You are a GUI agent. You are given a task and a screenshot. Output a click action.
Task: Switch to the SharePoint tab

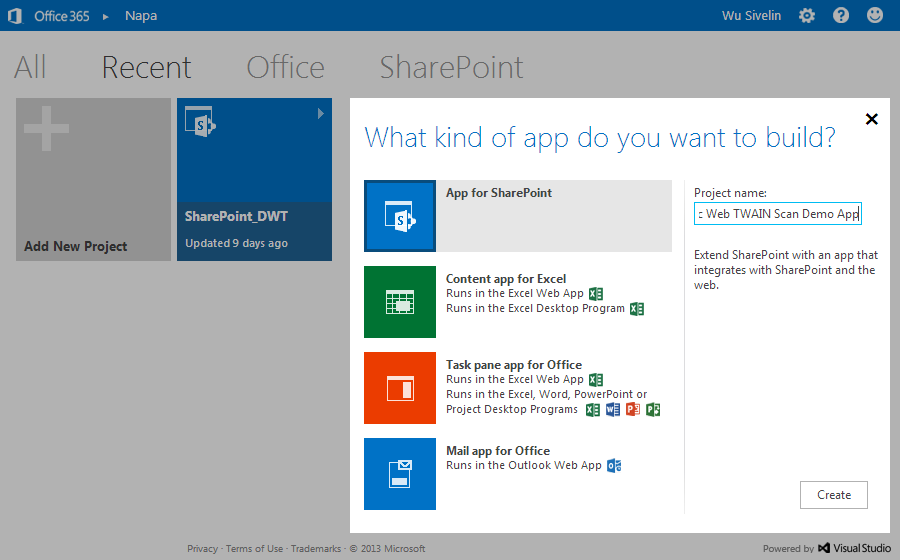[x=451, y=68]
